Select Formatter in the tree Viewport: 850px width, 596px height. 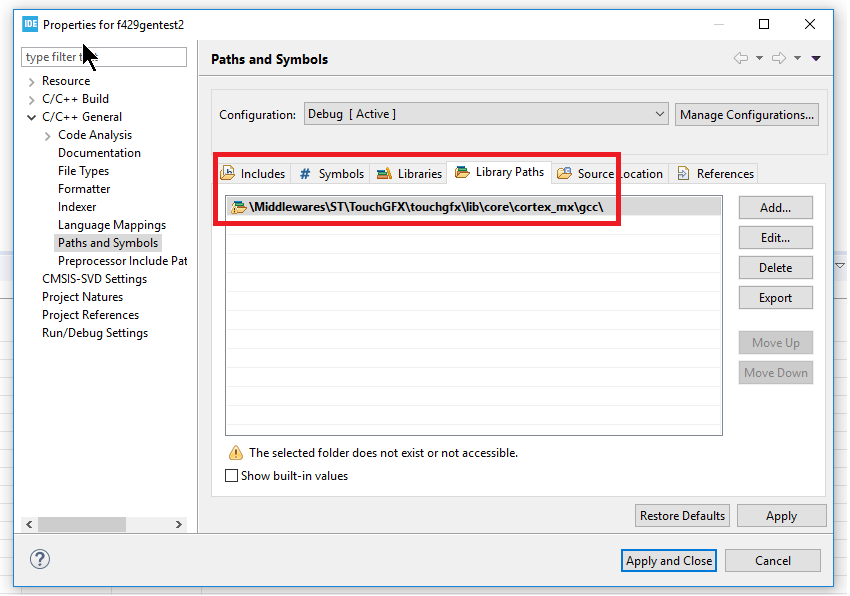(x=84, y=189)
